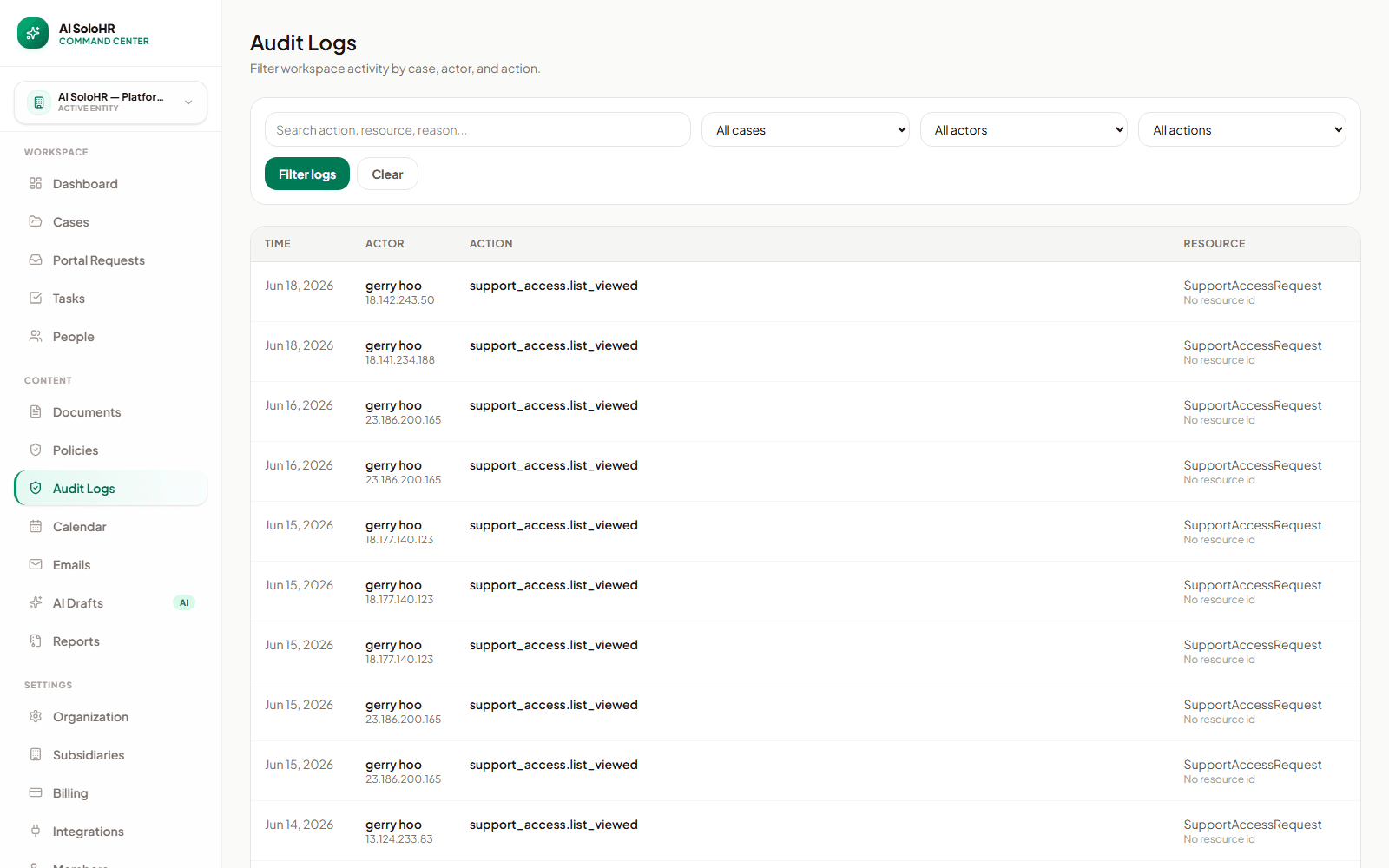
Task: Open the Dashboard menu item
Action: pyautogui.click(x=111, y=184)
